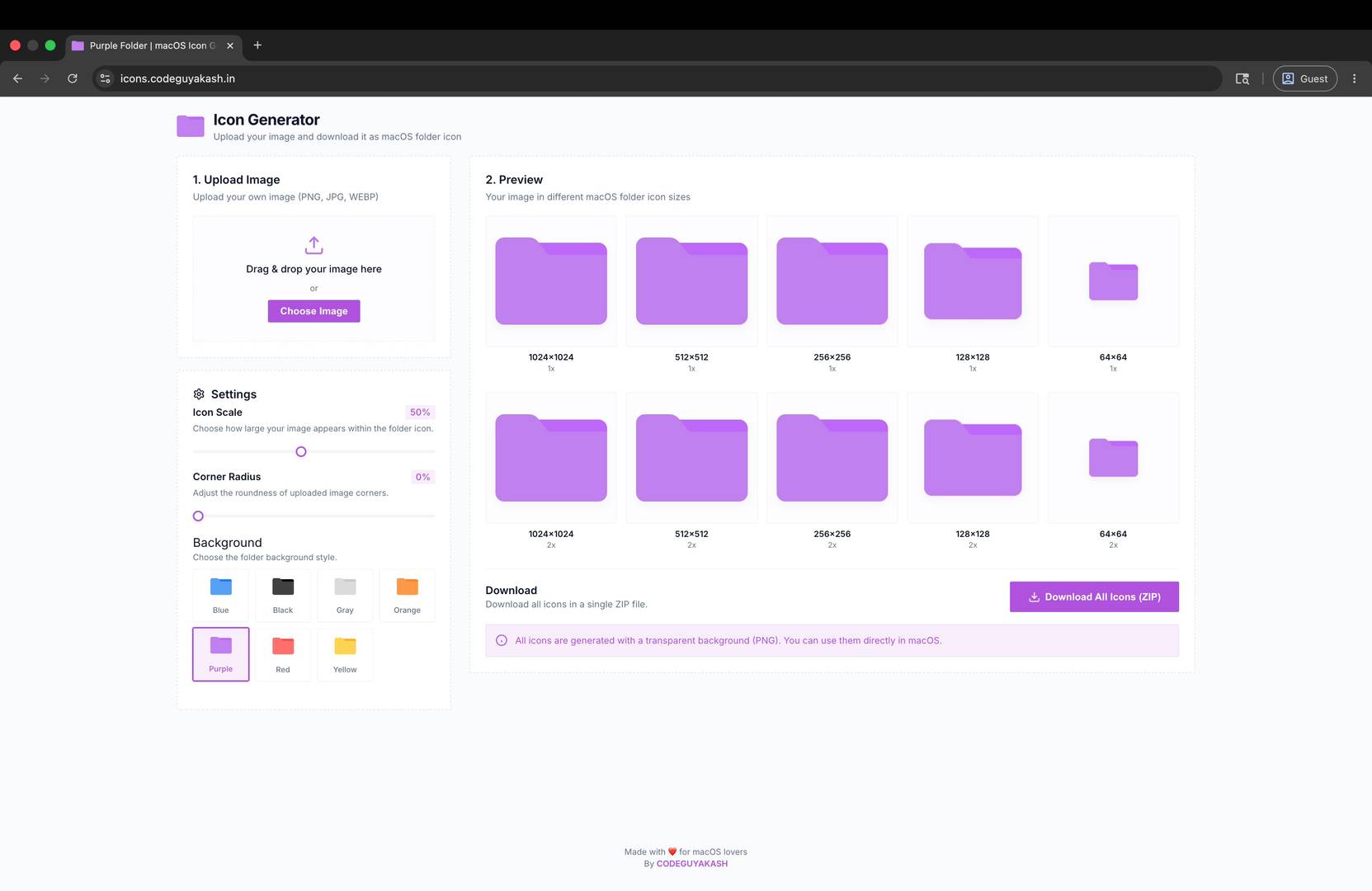1372x891 pixels.
Task: Select the Red folder background
Action: point(283,654)
